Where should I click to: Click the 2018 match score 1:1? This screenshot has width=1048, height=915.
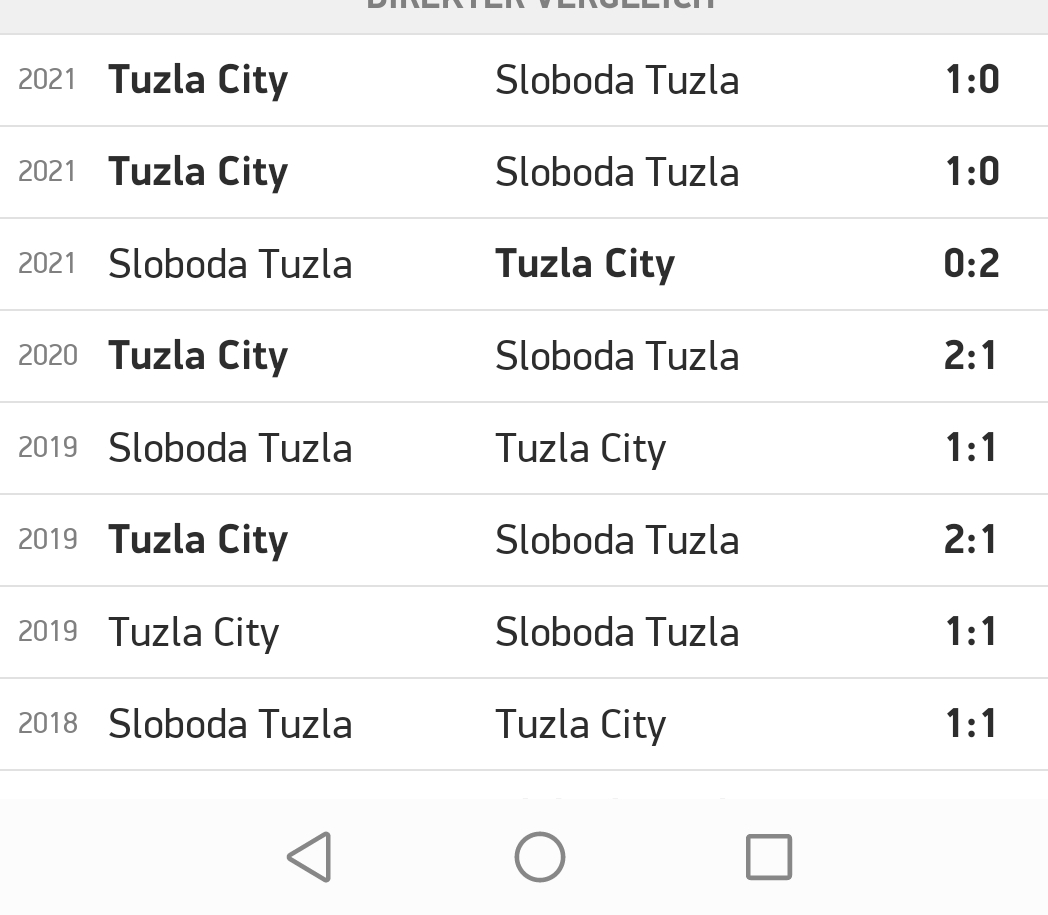click(x=971, y=724)
